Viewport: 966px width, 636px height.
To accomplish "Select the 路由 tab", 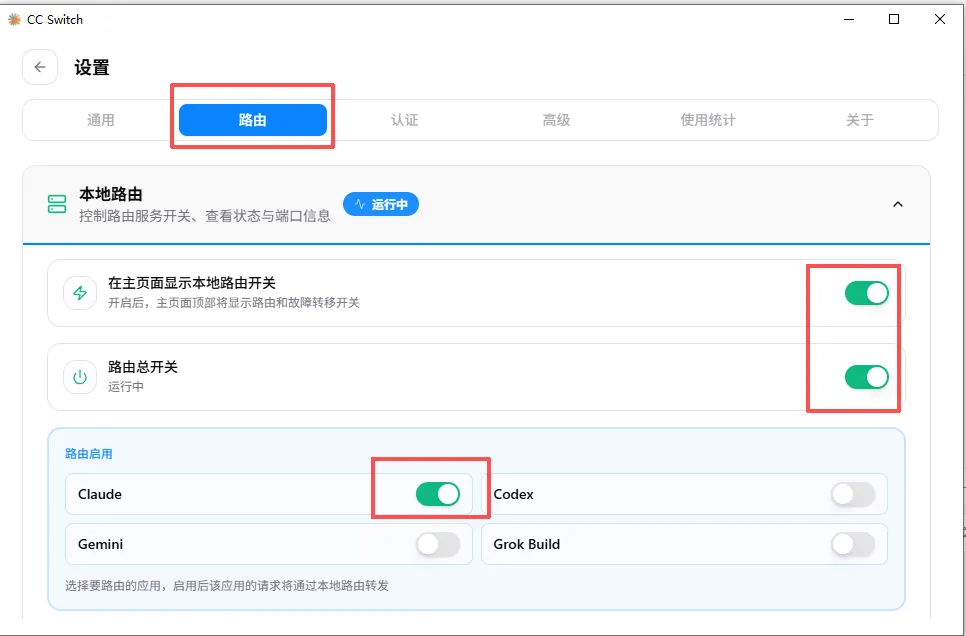I will (x=253, y=120).
